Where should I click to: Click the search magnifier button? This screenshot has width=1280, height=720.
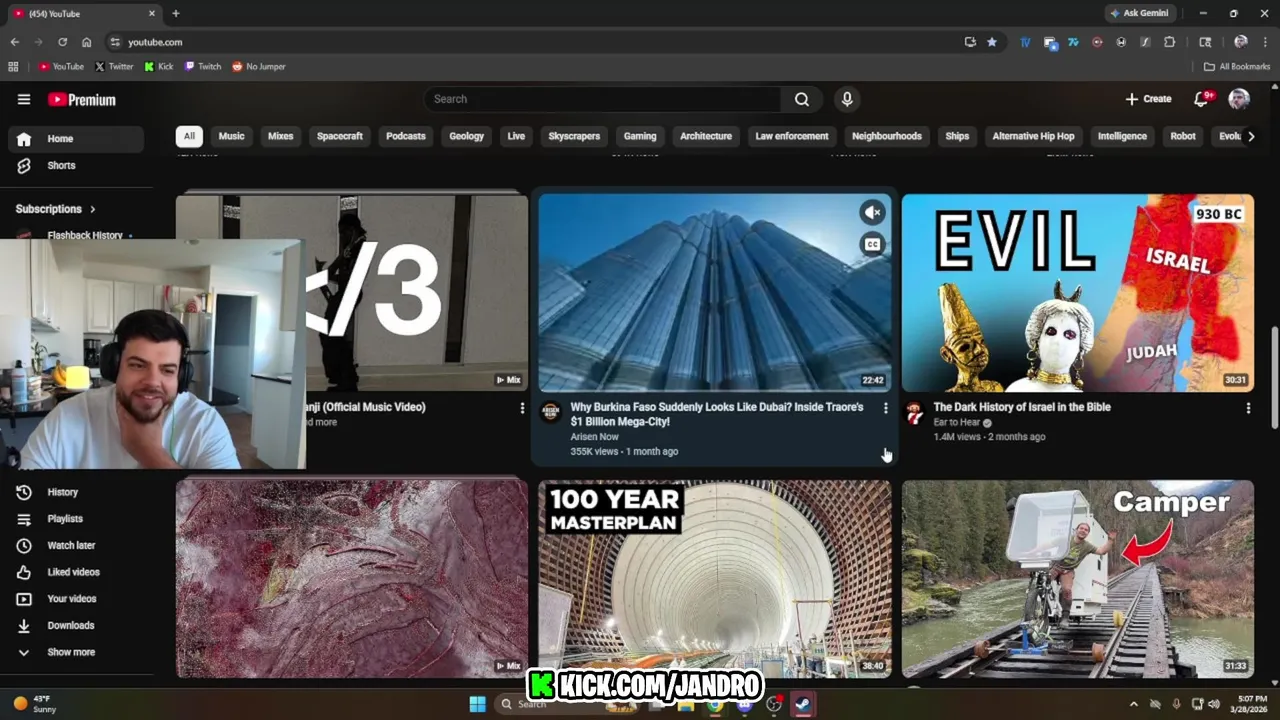802,99
